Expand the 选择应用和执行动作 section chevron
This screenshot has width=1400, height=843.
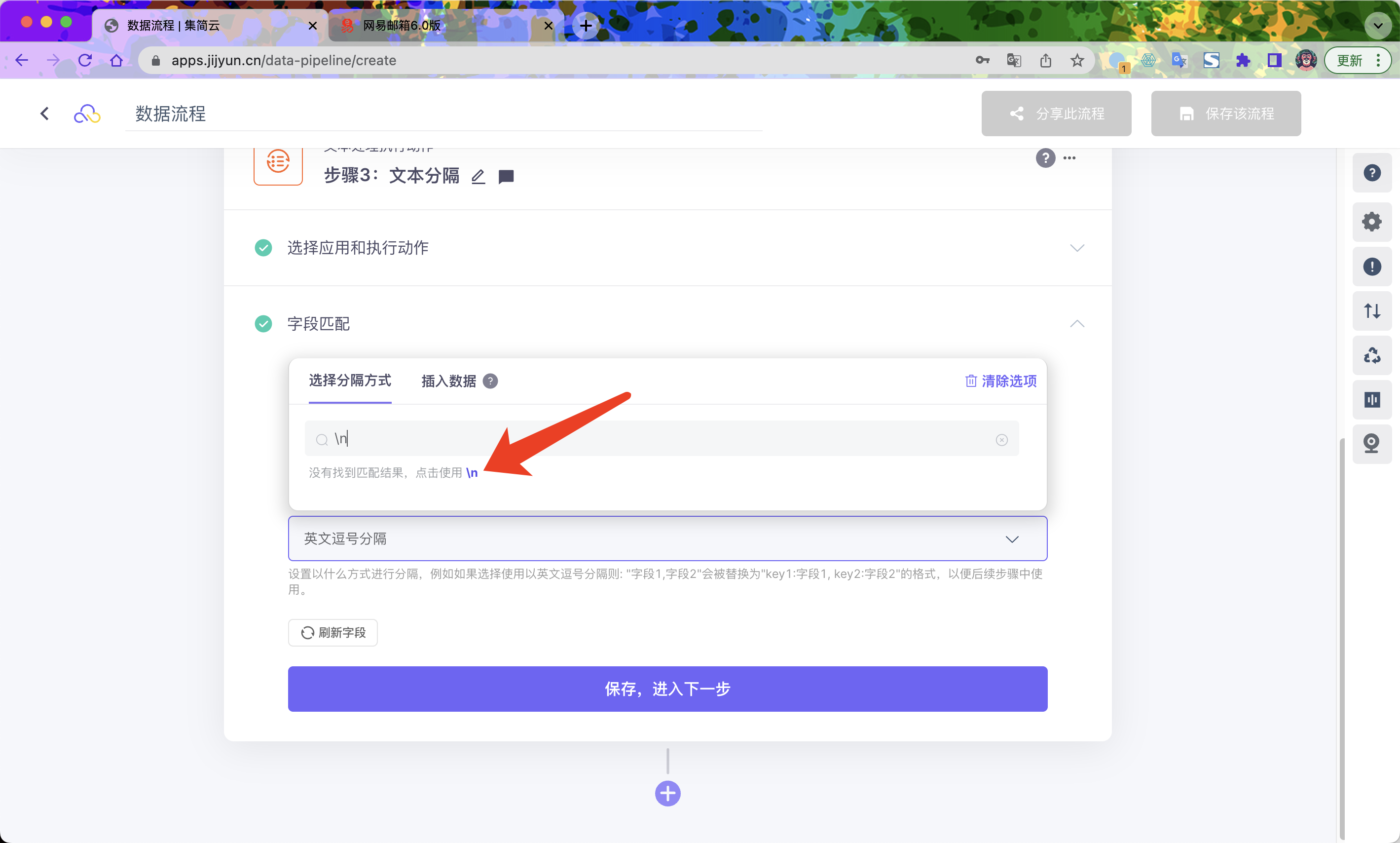pos(1077,248)
